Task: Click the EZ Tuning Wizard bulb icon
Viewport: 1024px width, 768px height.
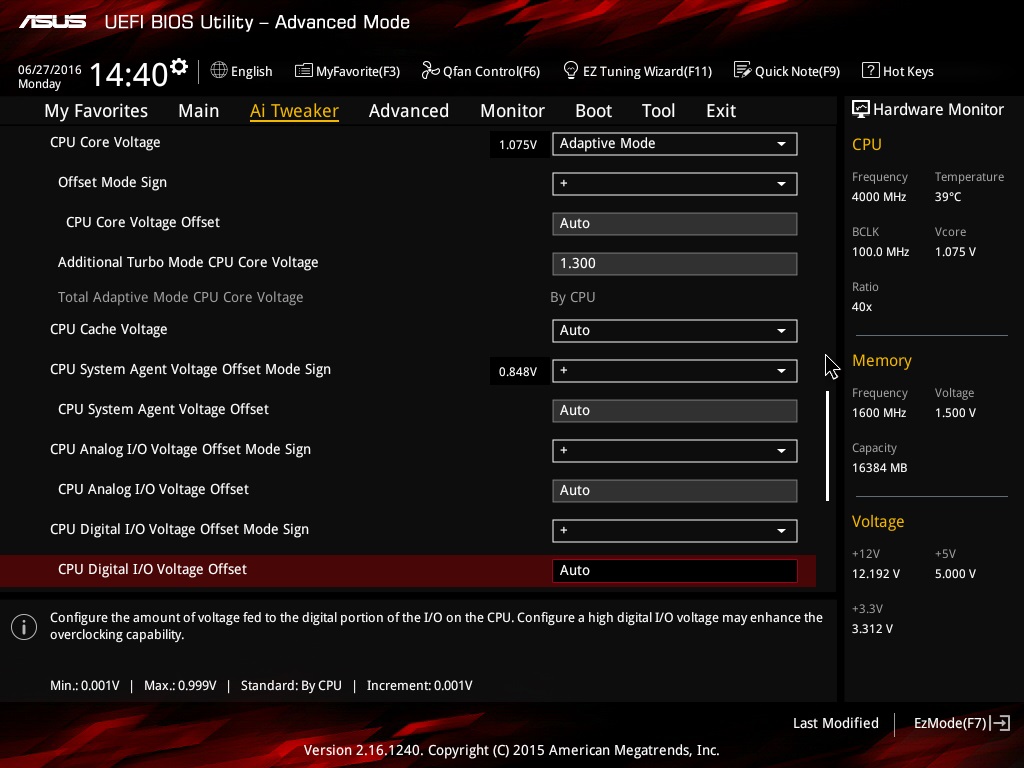Action: [x=571, y=70]
